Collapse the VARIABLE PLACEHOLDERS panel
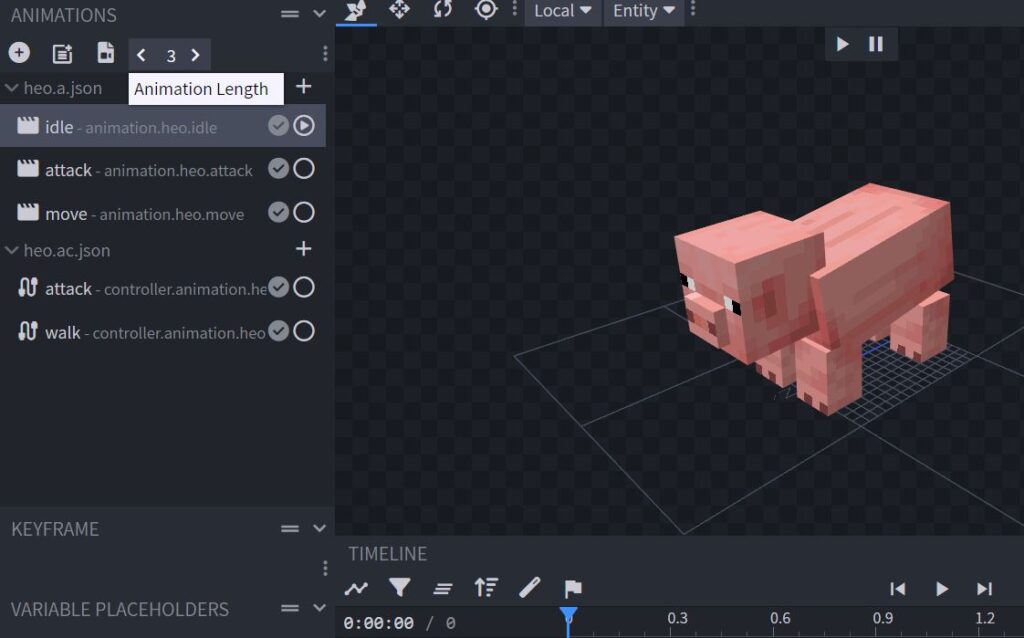Image resolution: width=1024 pixels, height=638 pixels. coord(319,608)
